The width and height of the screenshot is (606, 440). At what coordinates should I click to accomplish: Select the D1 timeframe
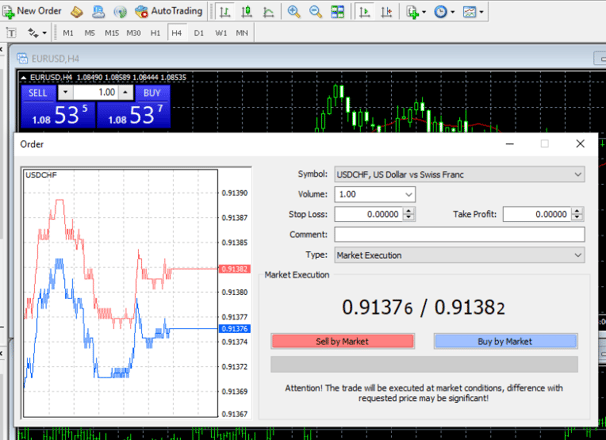(199, 33)
